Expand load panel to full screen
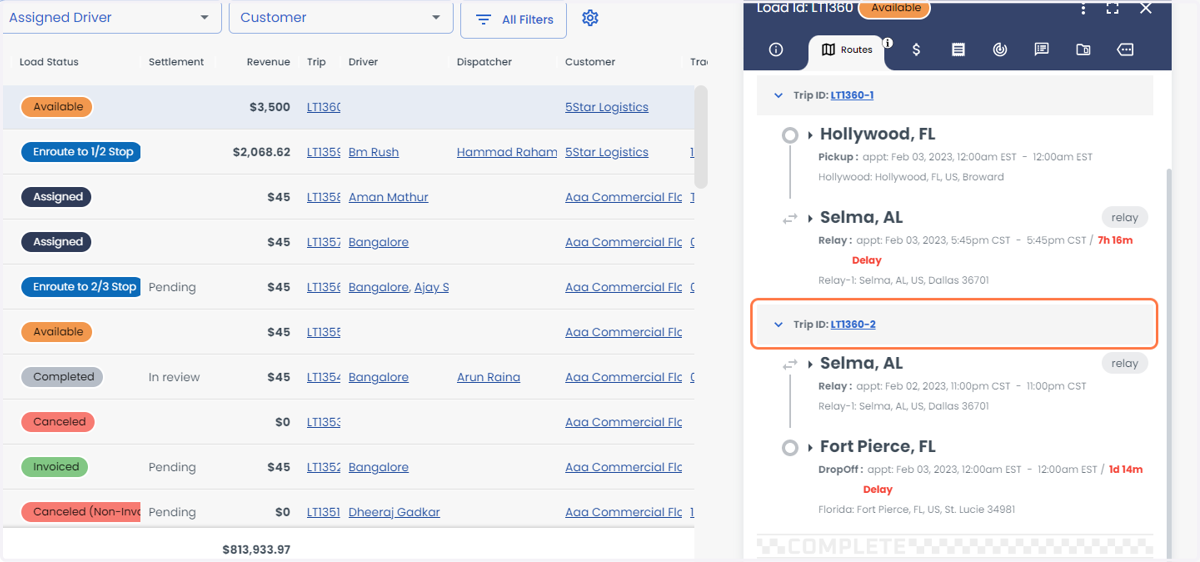Screen dimensions: 1200x562 pos(1112,8)
